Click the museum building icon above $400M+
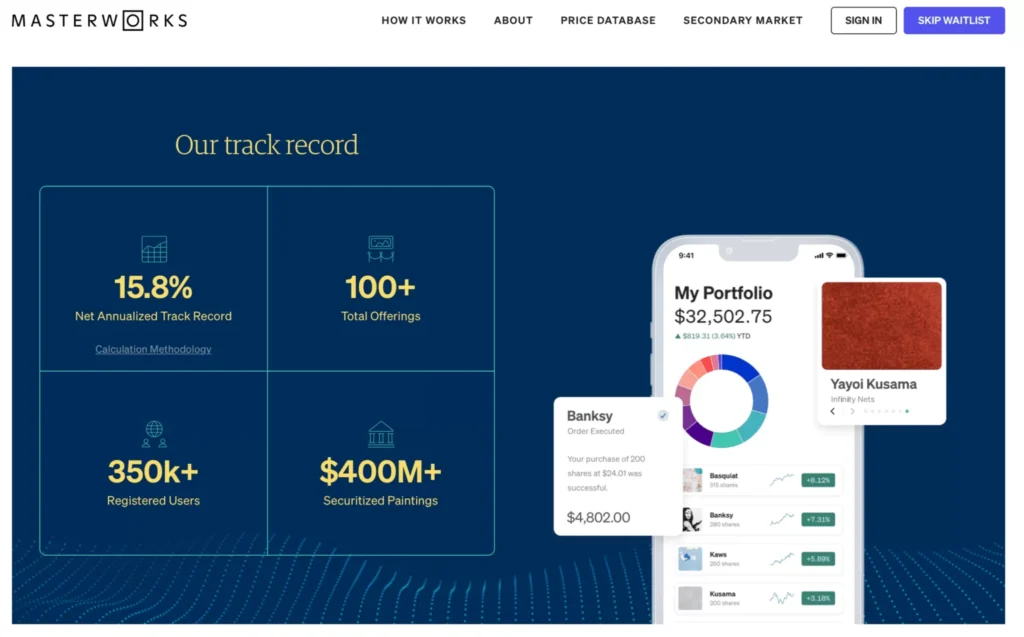The width and height of the screenshot is (1024, 637). 381,434
